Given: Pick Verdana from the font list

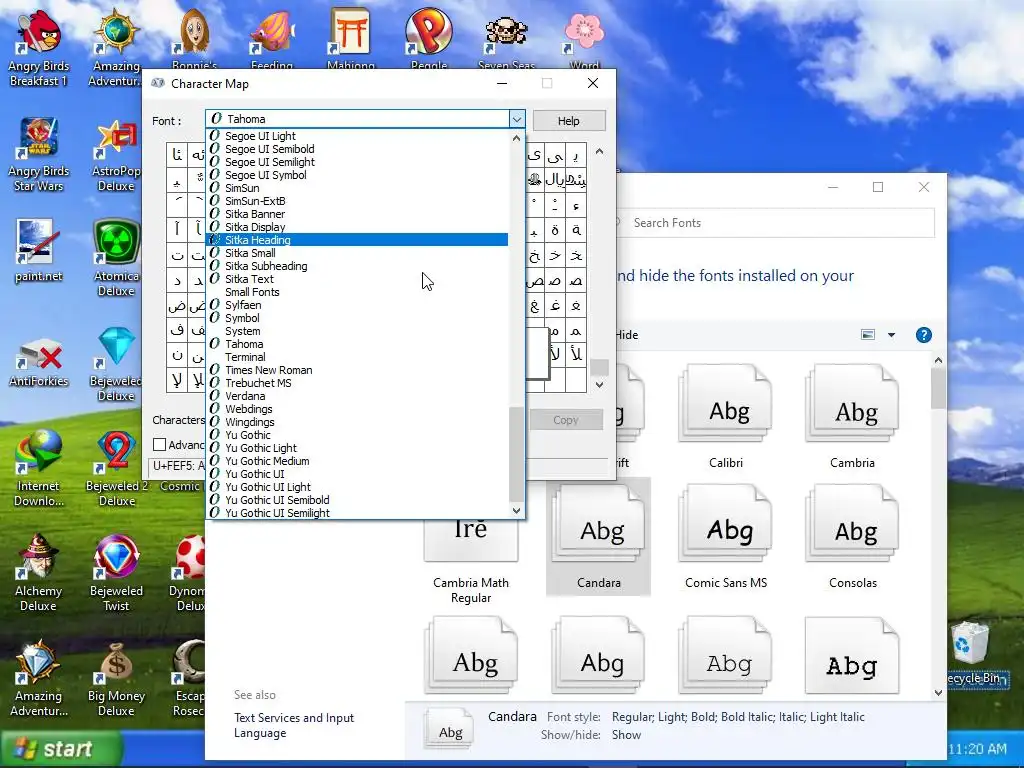Looking at the screenshot, I should [357, 396].
